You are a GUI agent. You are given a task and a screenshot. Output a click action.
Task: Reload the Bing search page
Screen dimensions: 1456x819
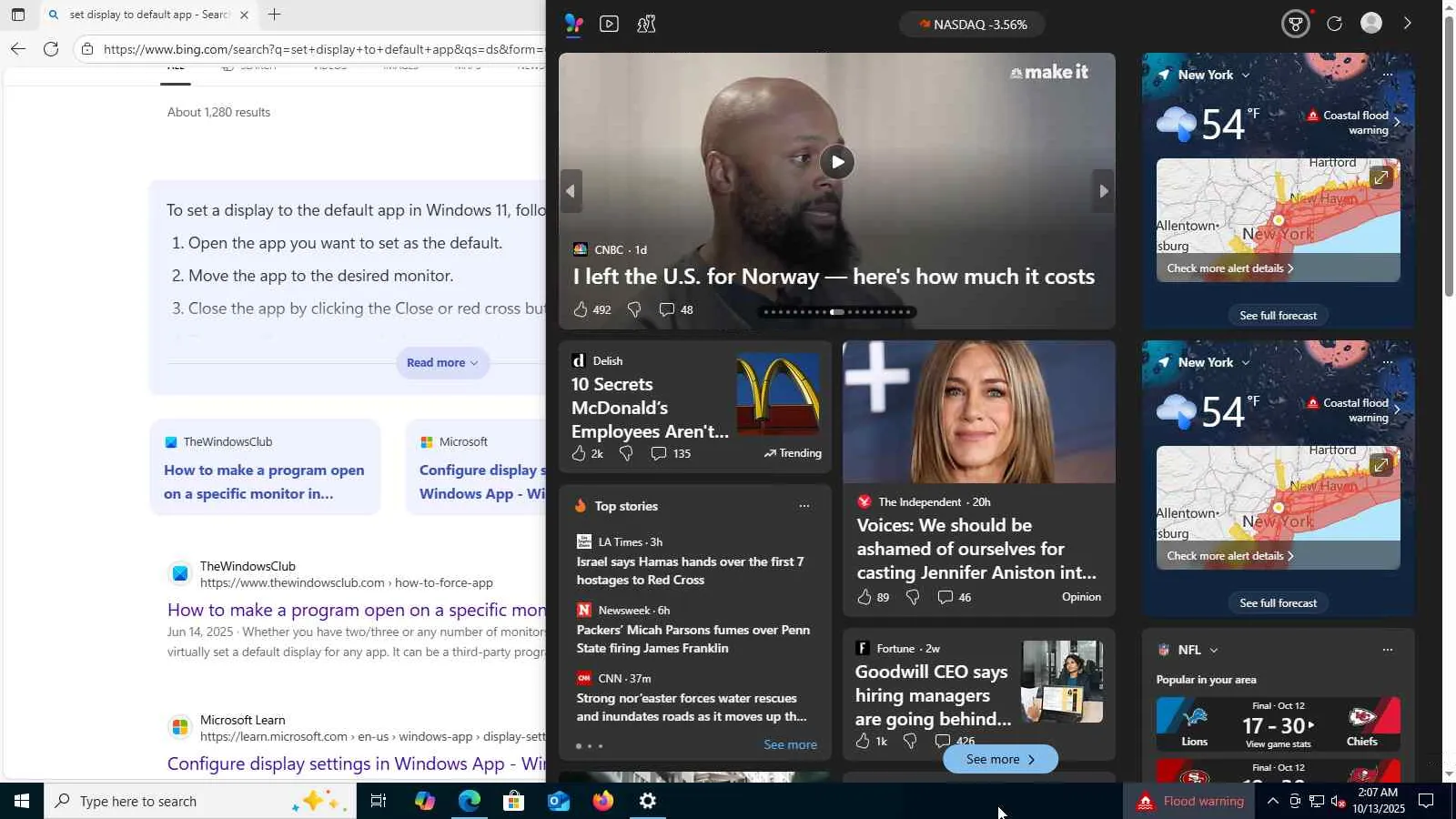51,49
